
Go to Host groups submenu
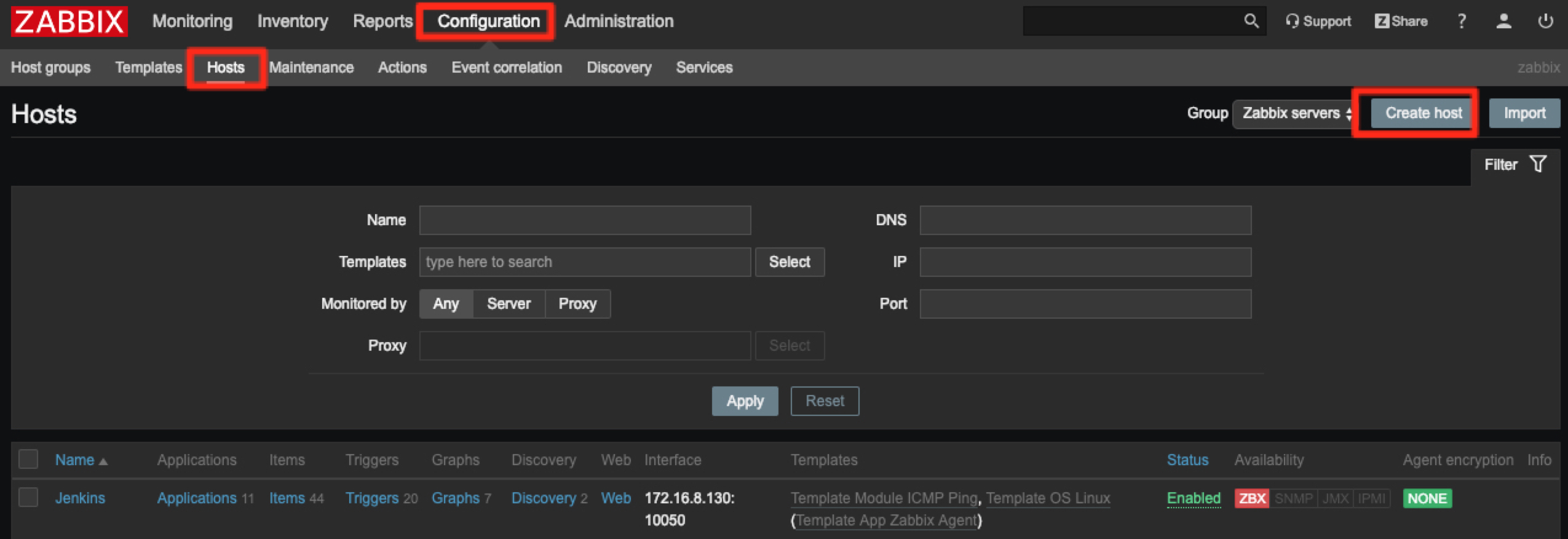[50, 68]
